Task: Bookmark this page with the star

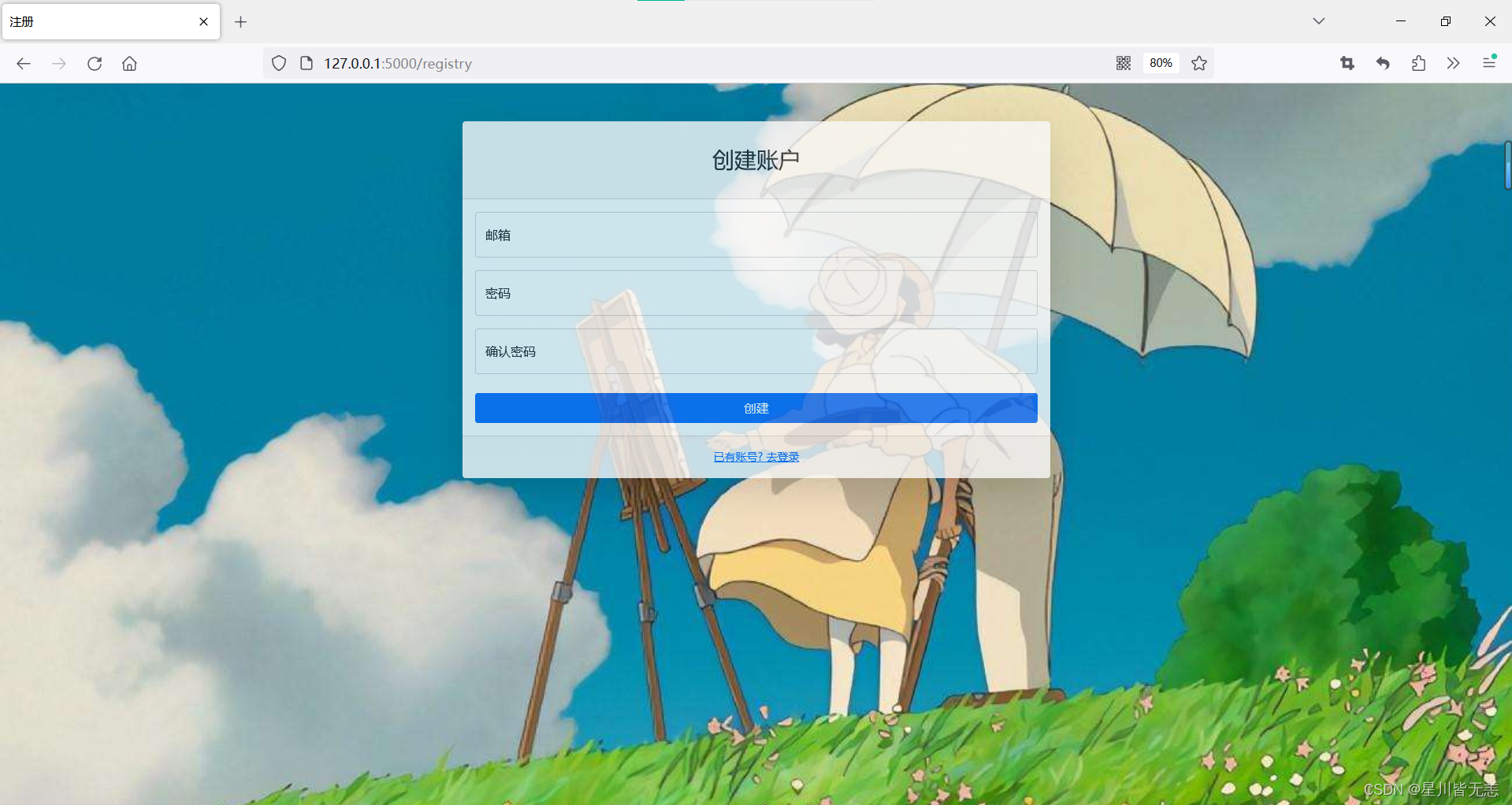Action: click(x=1199, y=63)
